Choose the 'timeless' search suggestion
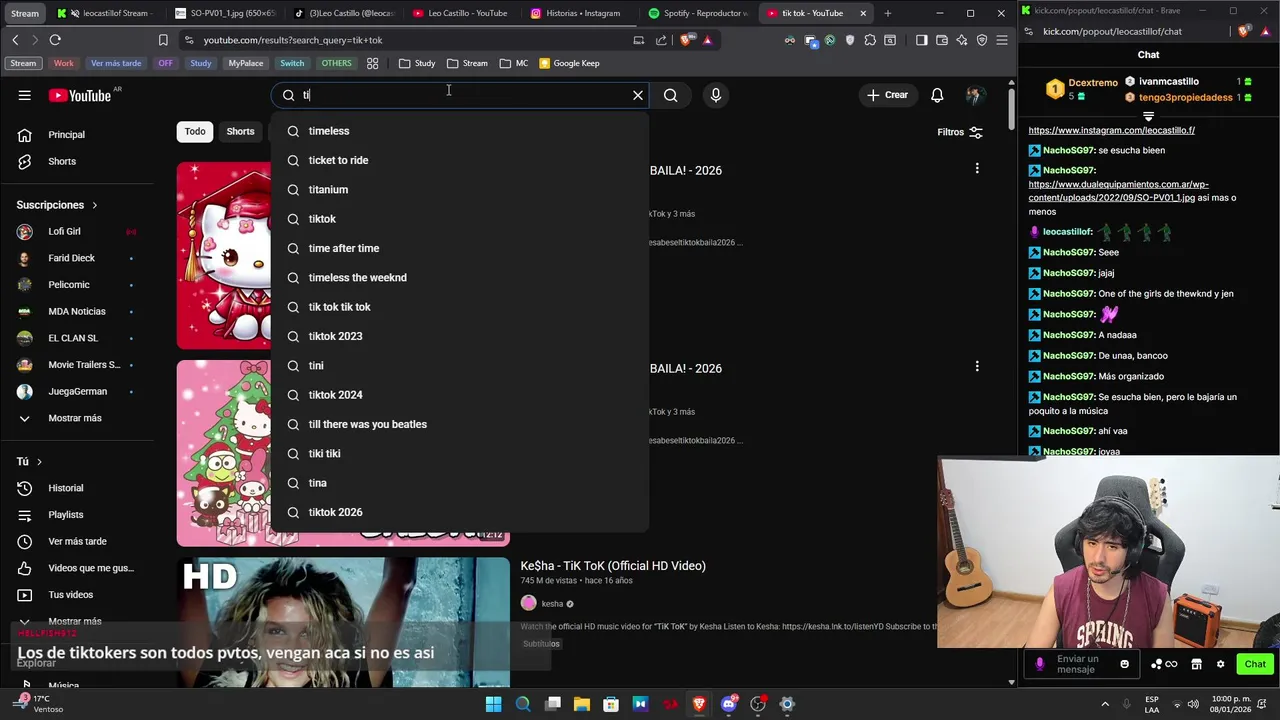1280x720 pixels. (x=460, y=131)
